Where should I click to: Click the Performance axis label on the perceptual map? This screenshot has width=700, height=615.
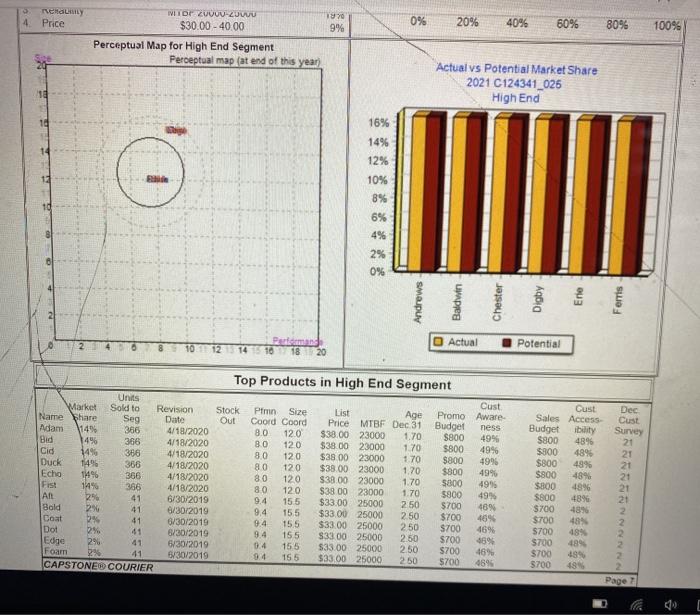(297, 341)
